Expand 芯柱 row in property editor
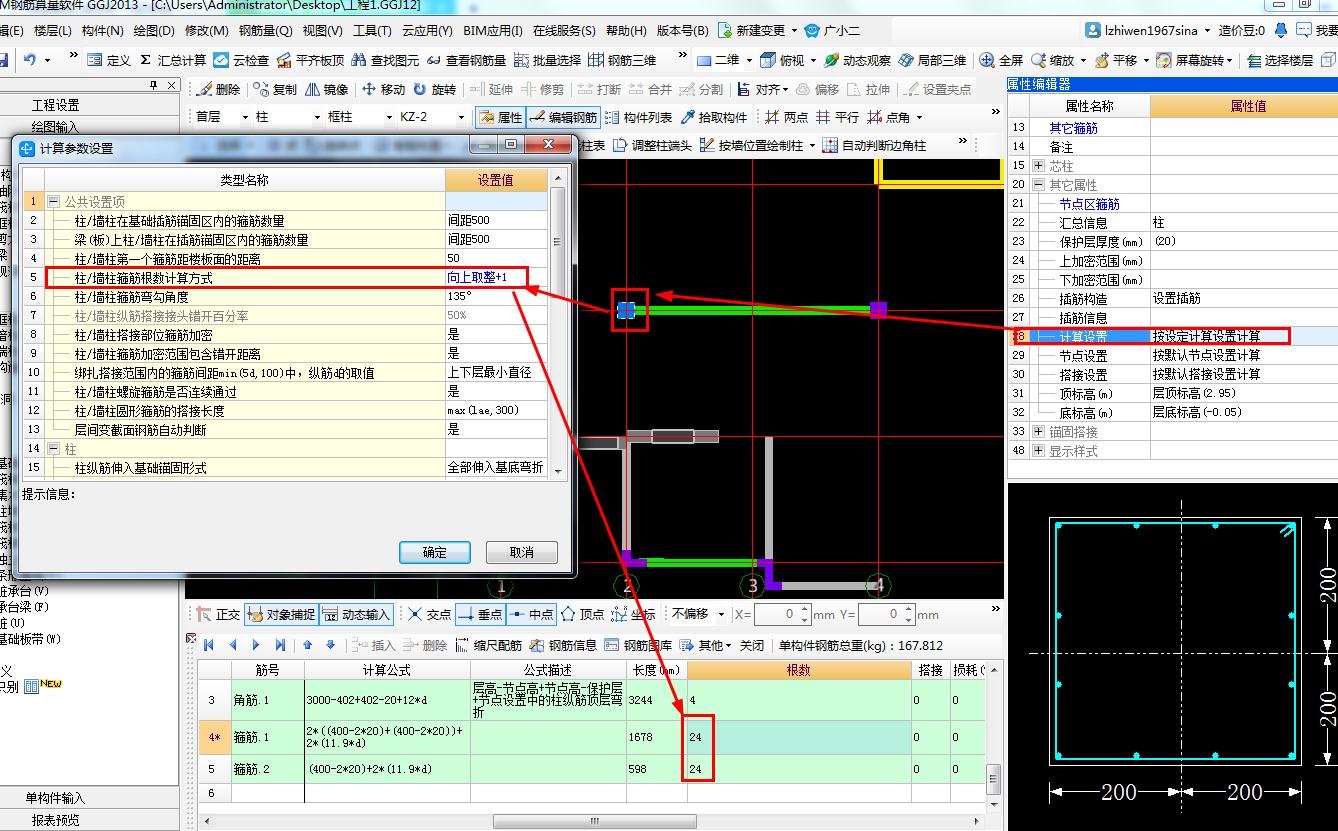 (x=1038, y=165)
